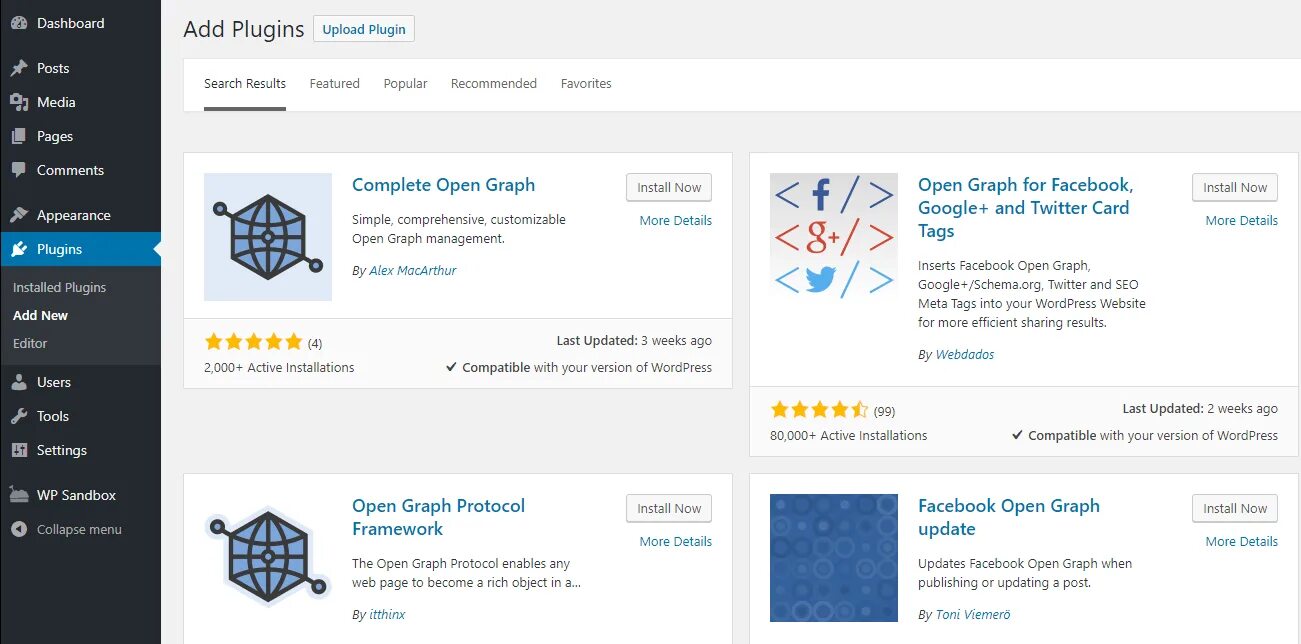
Task: Open the Users menu label
Action: pyautogui.click(x=54, y=382)
